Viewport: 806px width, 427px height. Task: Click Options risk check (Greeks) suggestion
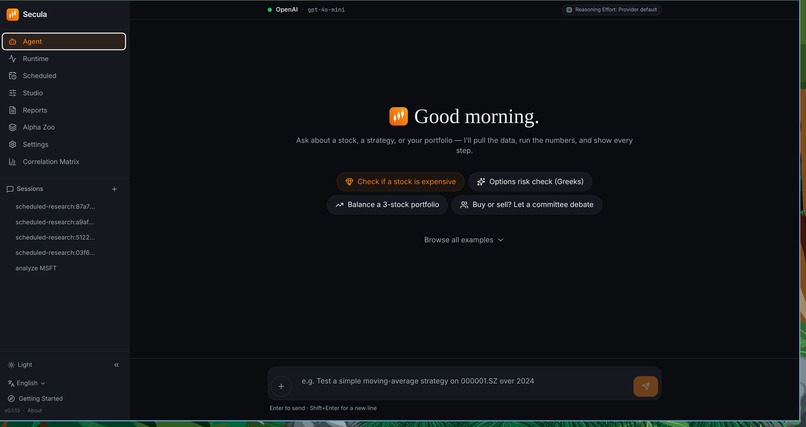click(x=530, y=182)
